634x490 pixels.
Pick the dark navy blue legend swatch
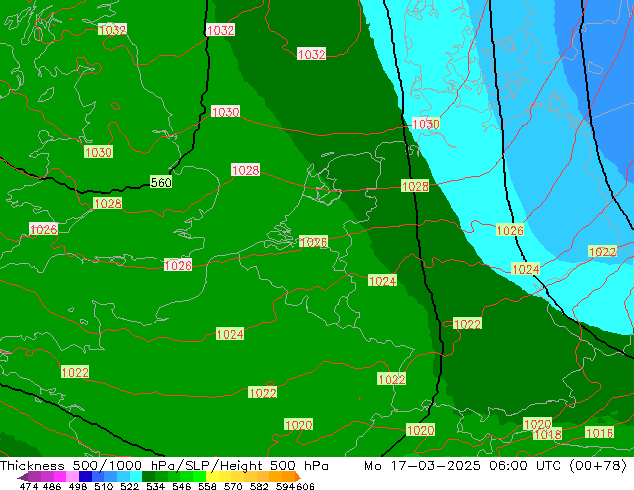pyautogui.click(x=85, y=477)
